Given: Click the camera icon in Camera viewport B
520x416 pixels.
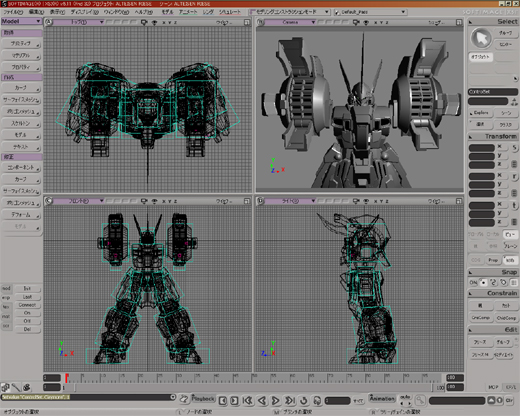Looking at the screenshot, I should tap(356, 22).
